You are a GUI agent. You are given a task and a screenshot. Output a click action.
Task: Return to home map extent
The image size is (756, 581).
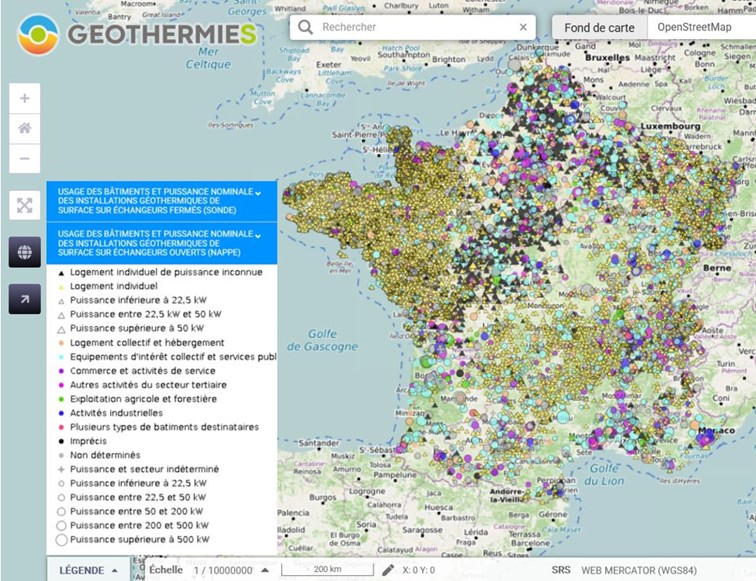click(25, 128)
